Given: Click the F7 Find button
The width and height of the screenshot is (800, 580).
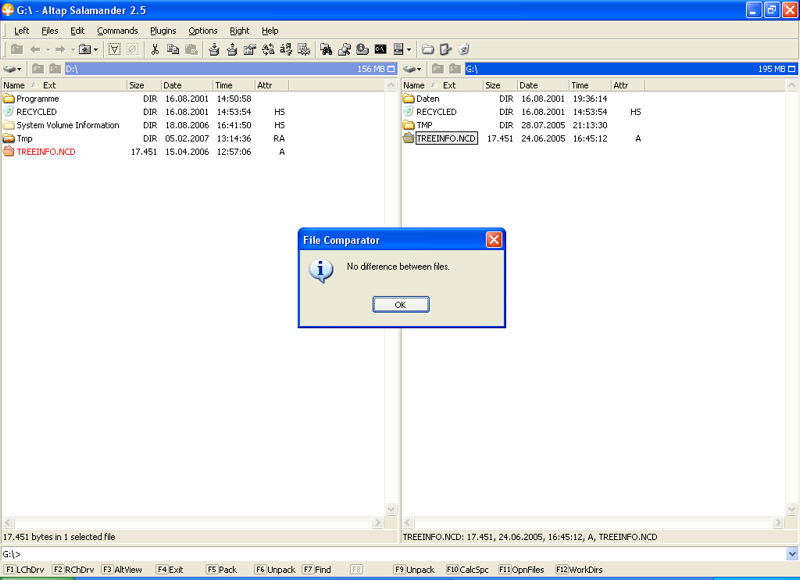Looking at the screenshot, I should pyautogui.click(x=317, y=569).
